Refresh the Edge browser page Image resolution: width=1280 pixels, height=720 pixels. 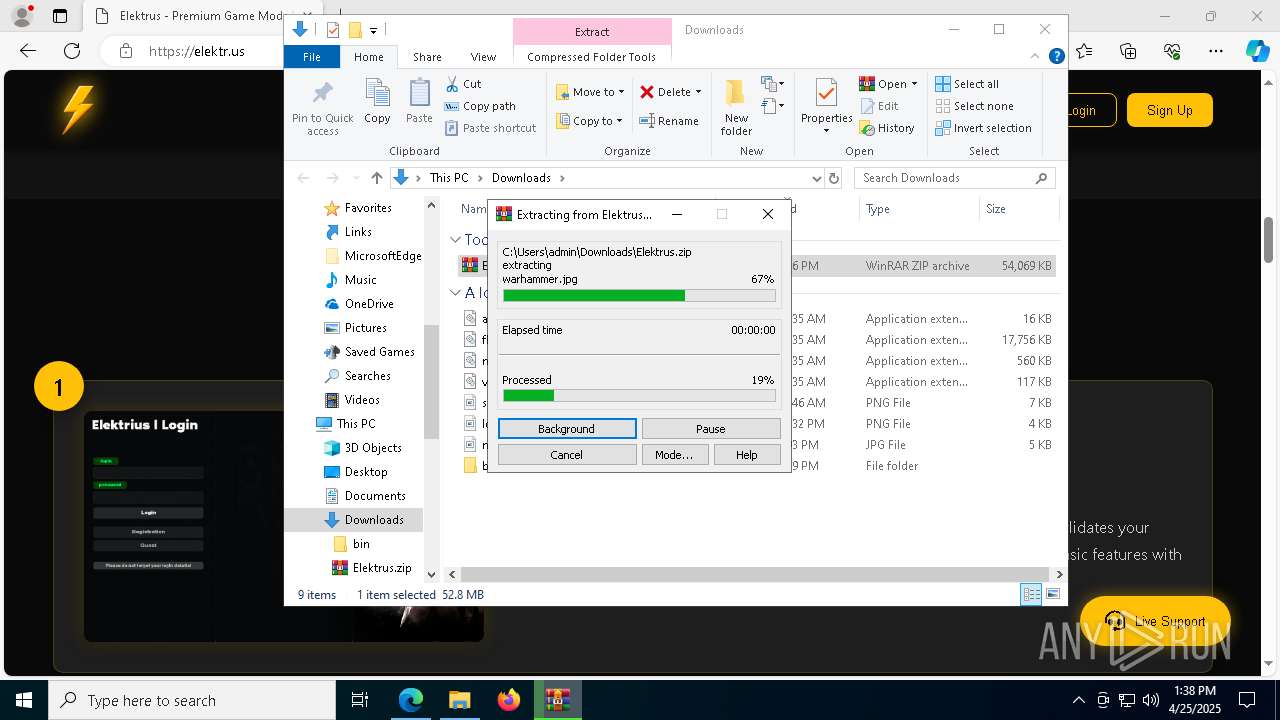72,51
